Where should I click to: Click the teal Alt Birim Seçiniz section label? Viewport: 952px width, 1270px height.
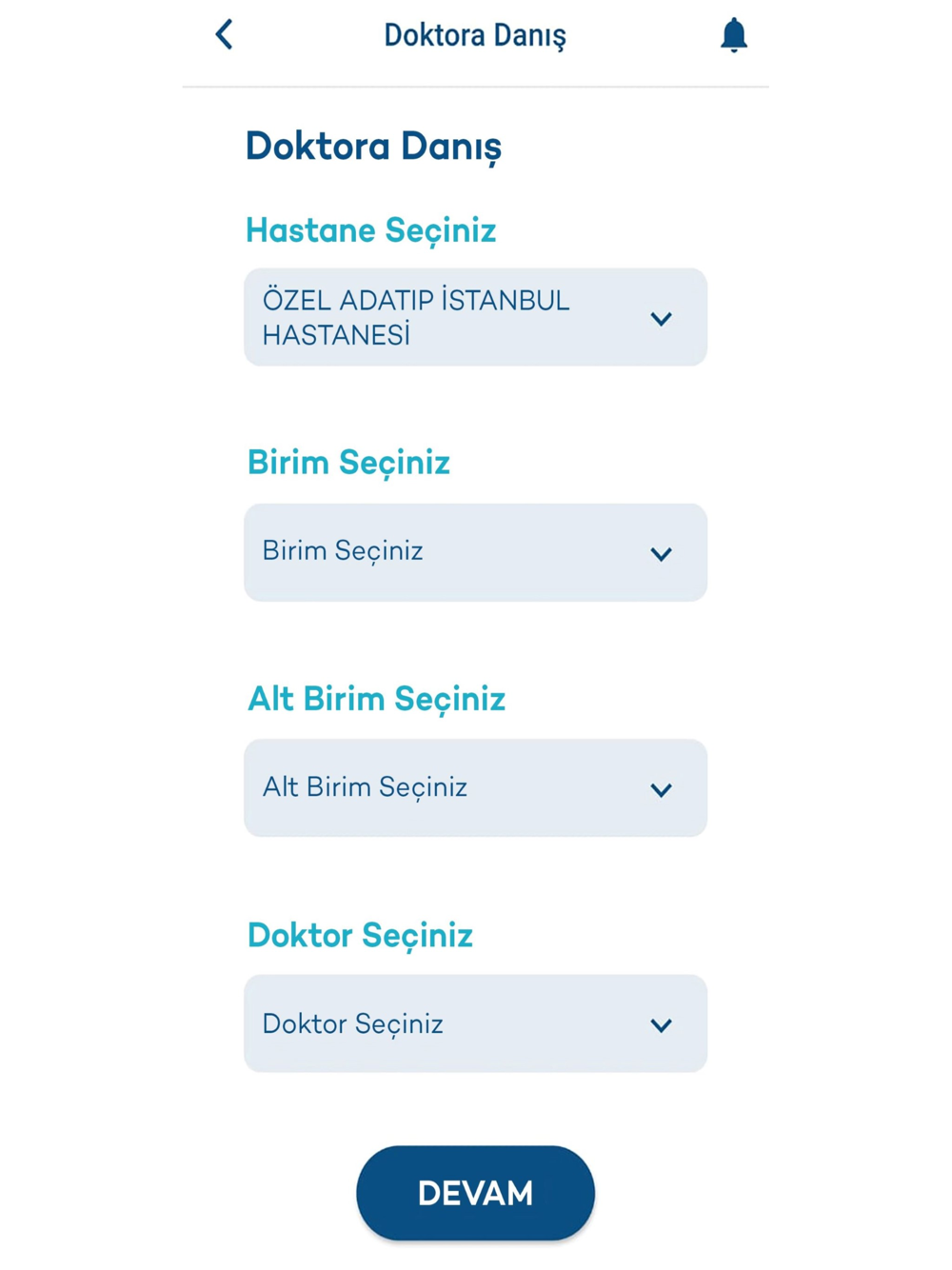pos(377,699)
